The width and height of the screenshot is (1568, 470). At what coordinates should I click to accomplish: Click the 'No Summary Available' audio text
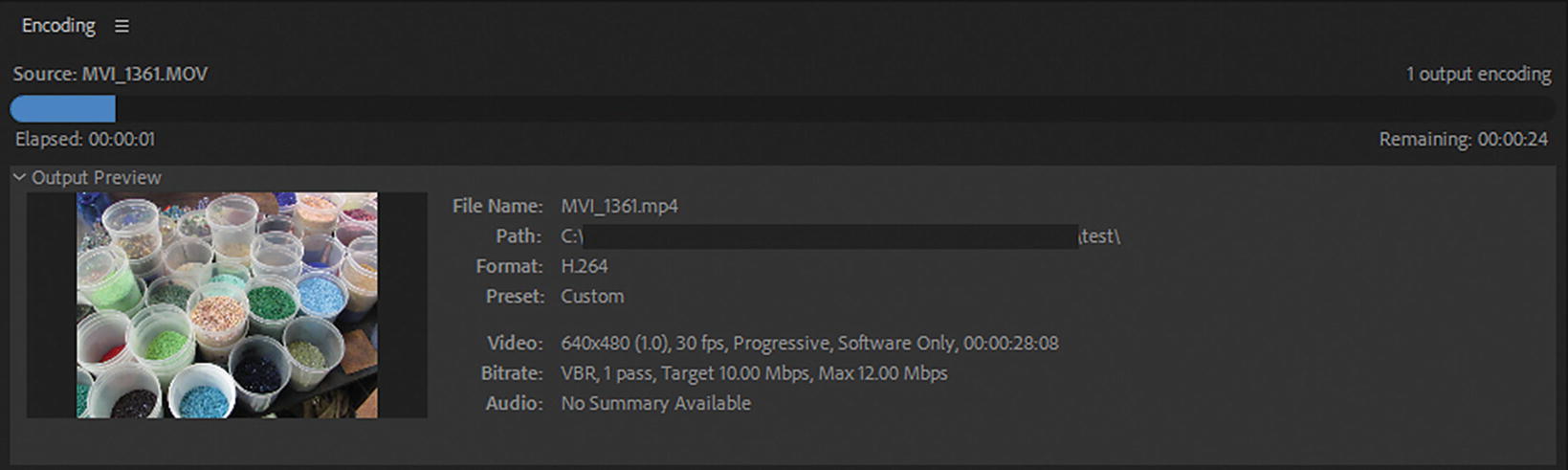pos(655,403)
